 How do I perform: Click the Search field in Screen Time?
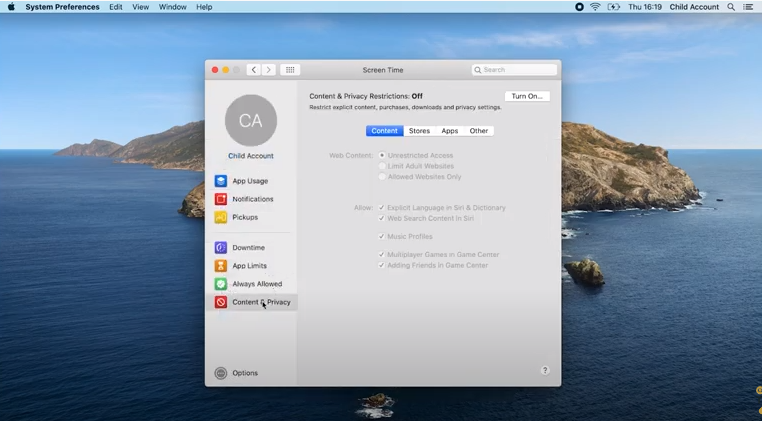click(514, 70)
